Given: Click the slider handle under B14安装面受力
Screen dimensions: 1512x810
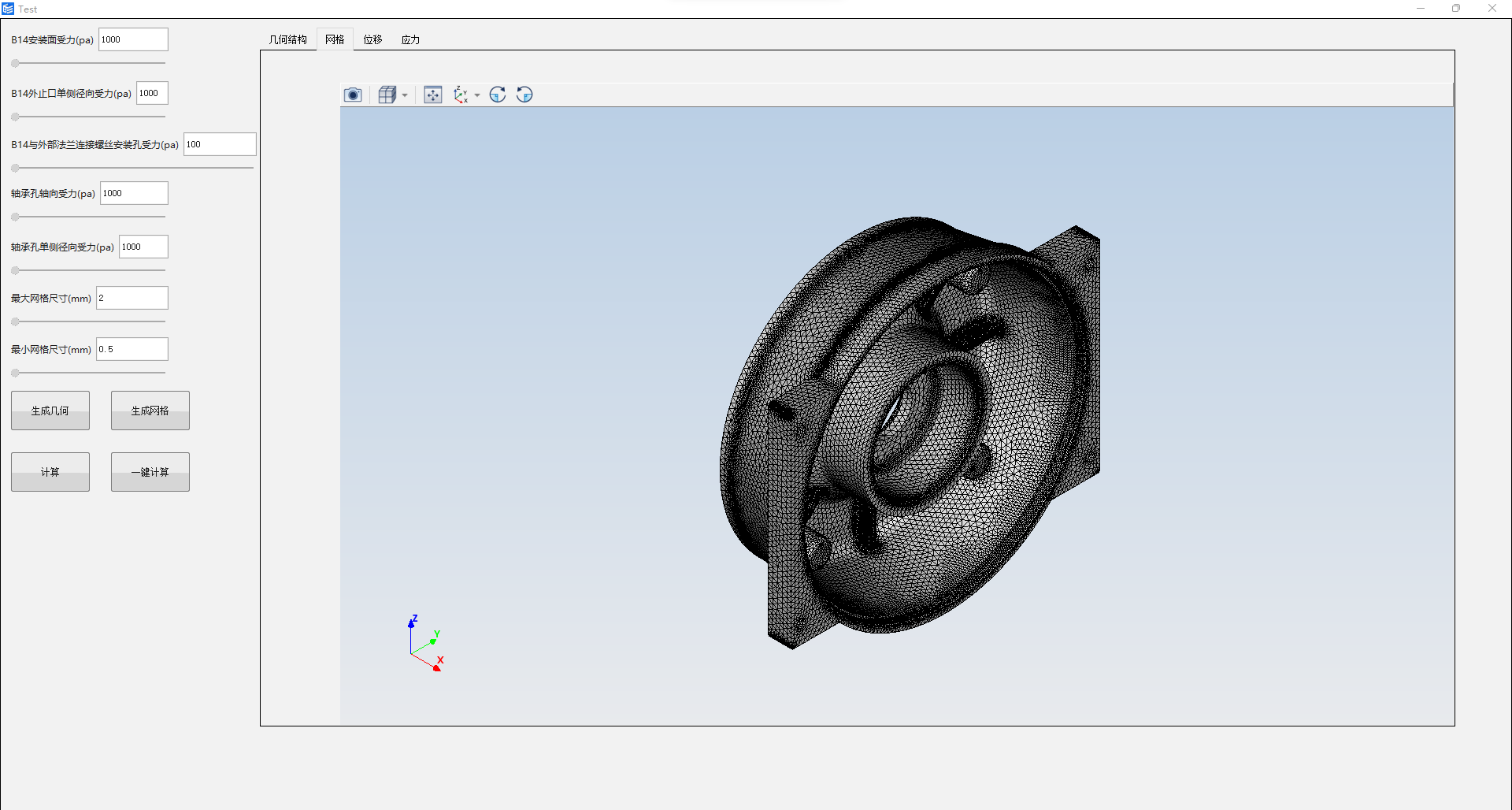Looking at the screenshot, I should (x=15, y=63).
